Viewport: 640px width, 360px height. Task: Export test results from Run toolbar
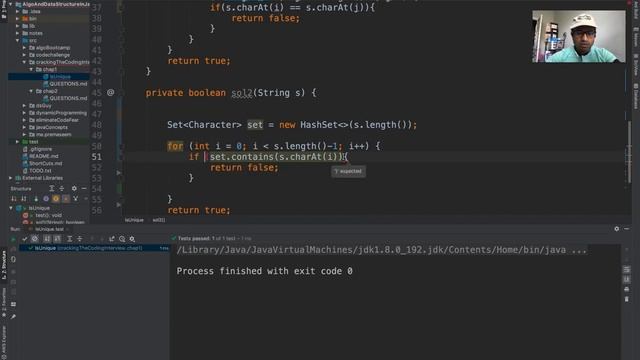pyautogui.click(x=111, y=239)
